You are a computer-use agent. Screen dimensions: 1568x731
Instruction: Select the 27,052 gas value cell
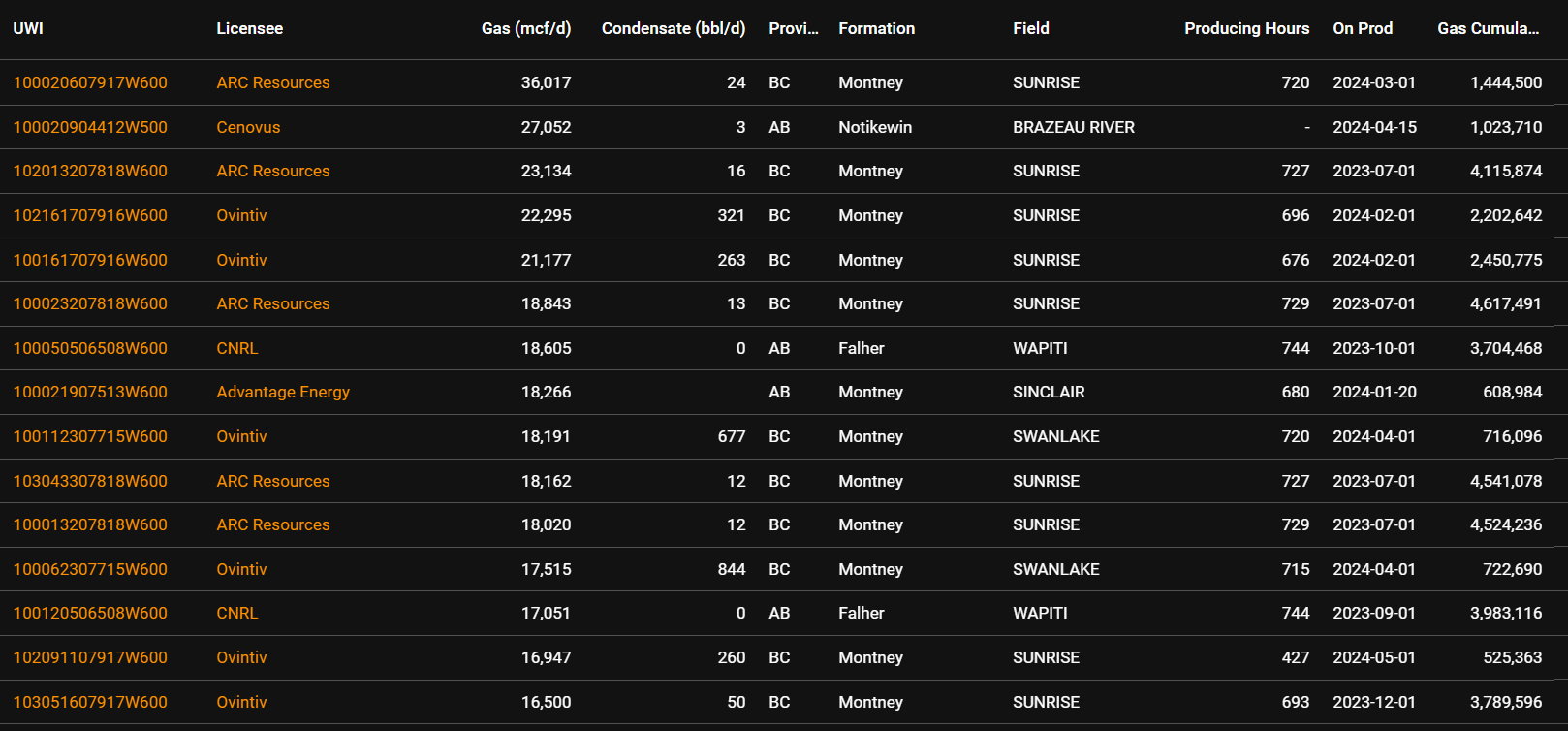(x=547, y=127)
